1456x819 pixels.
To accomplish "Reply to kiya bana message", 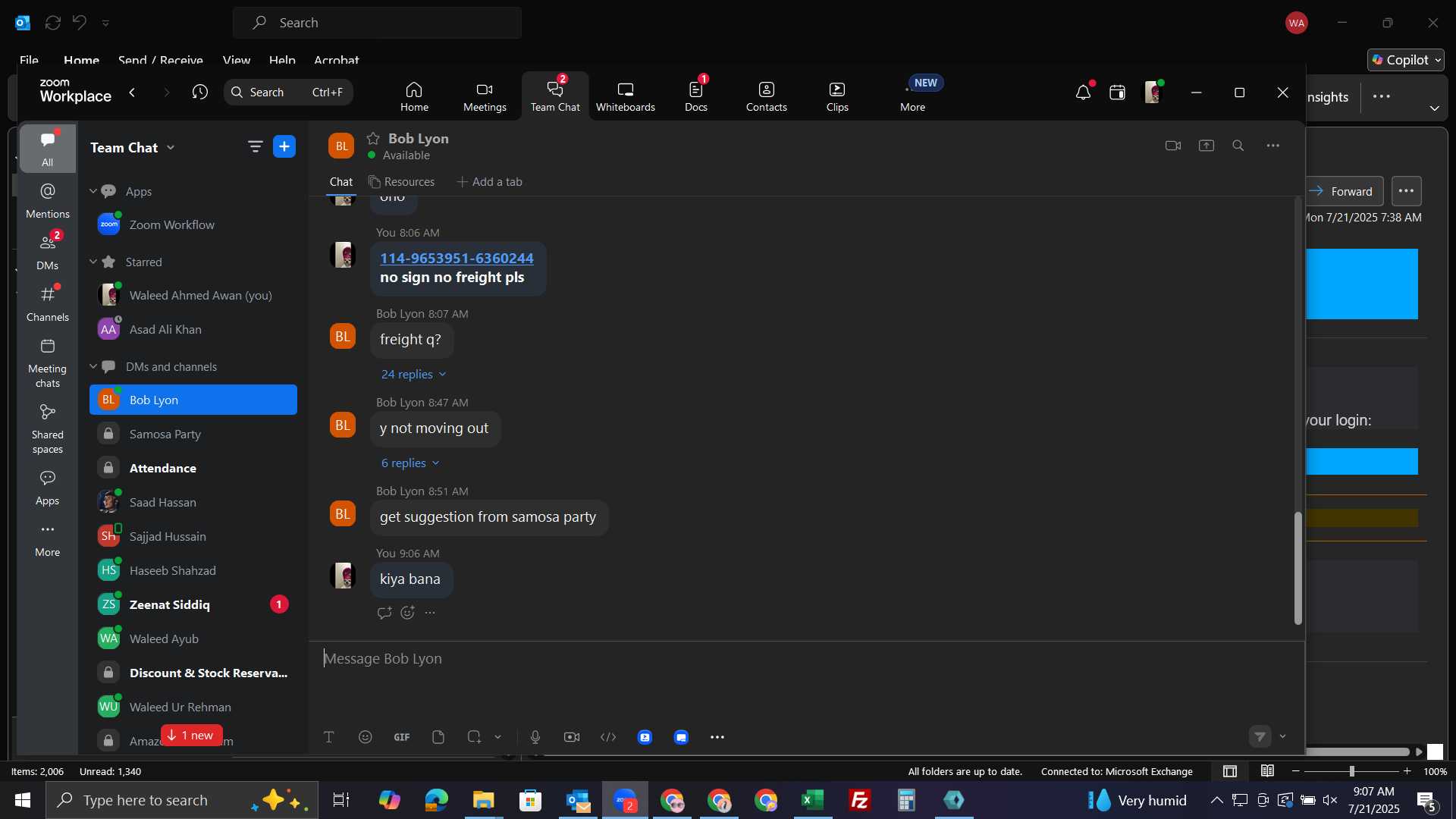I will 384,613.
